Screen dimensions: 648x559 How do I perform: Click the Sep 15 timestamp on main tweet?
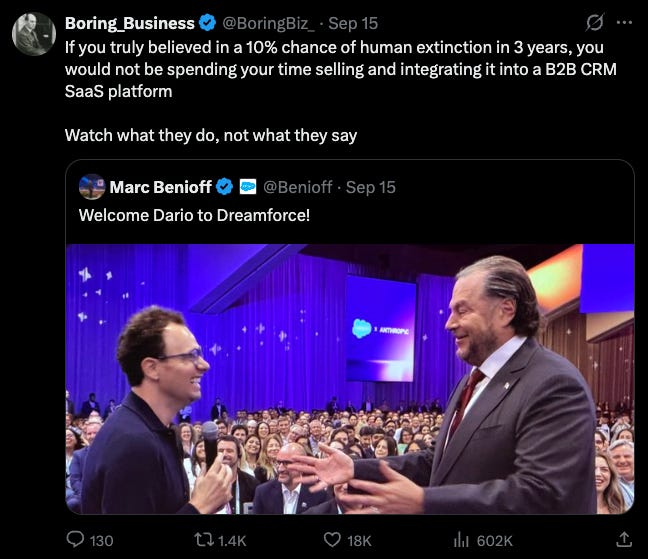coord(353,23)
